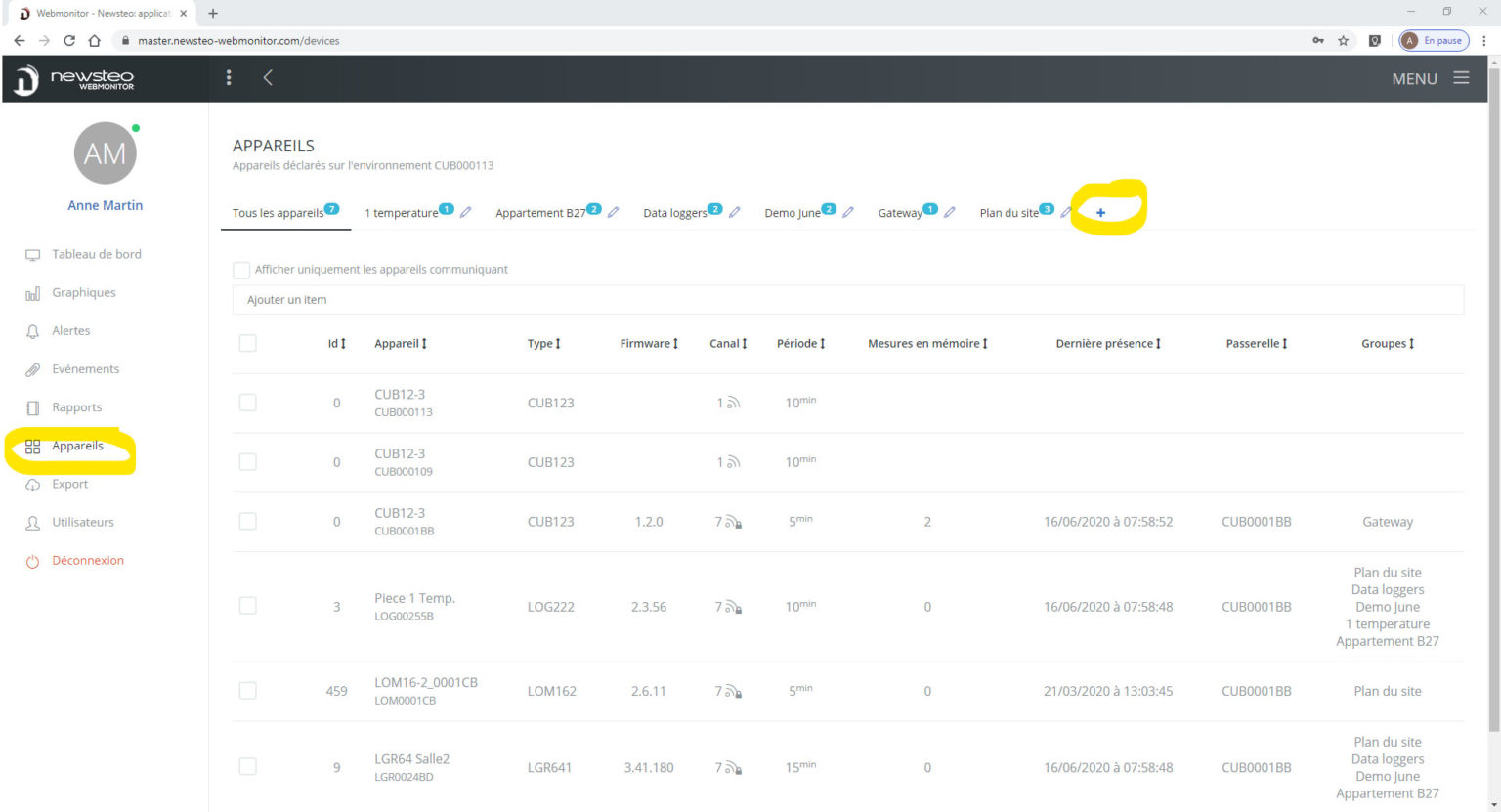Add a new group with plus icon

point(1100,213)
